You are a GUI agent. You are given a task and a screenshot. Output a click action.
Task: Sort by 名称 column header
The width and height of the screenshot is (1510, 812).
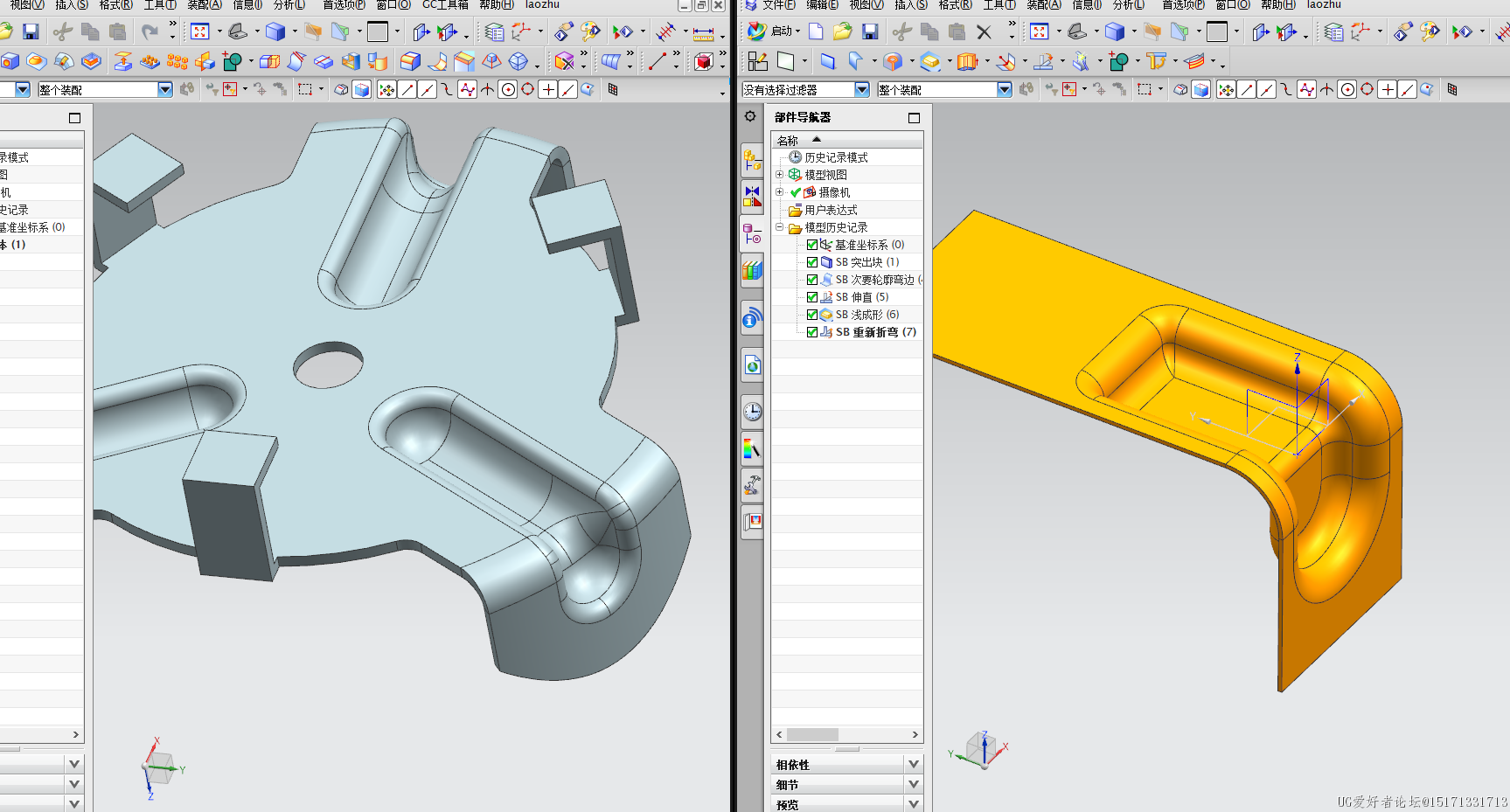846,140
